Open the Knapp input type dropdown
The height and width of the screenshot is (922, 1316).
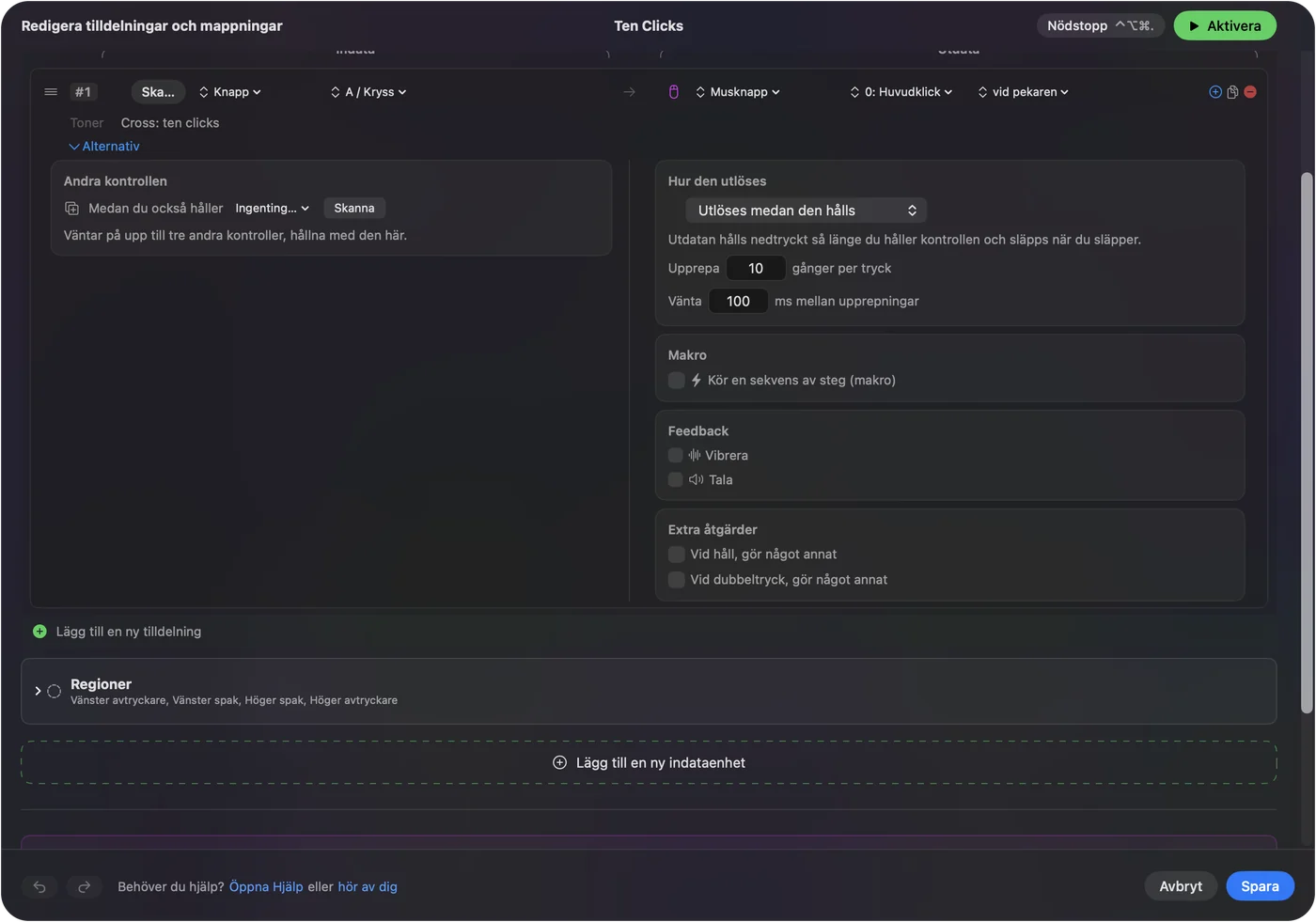tap(230, 92)
